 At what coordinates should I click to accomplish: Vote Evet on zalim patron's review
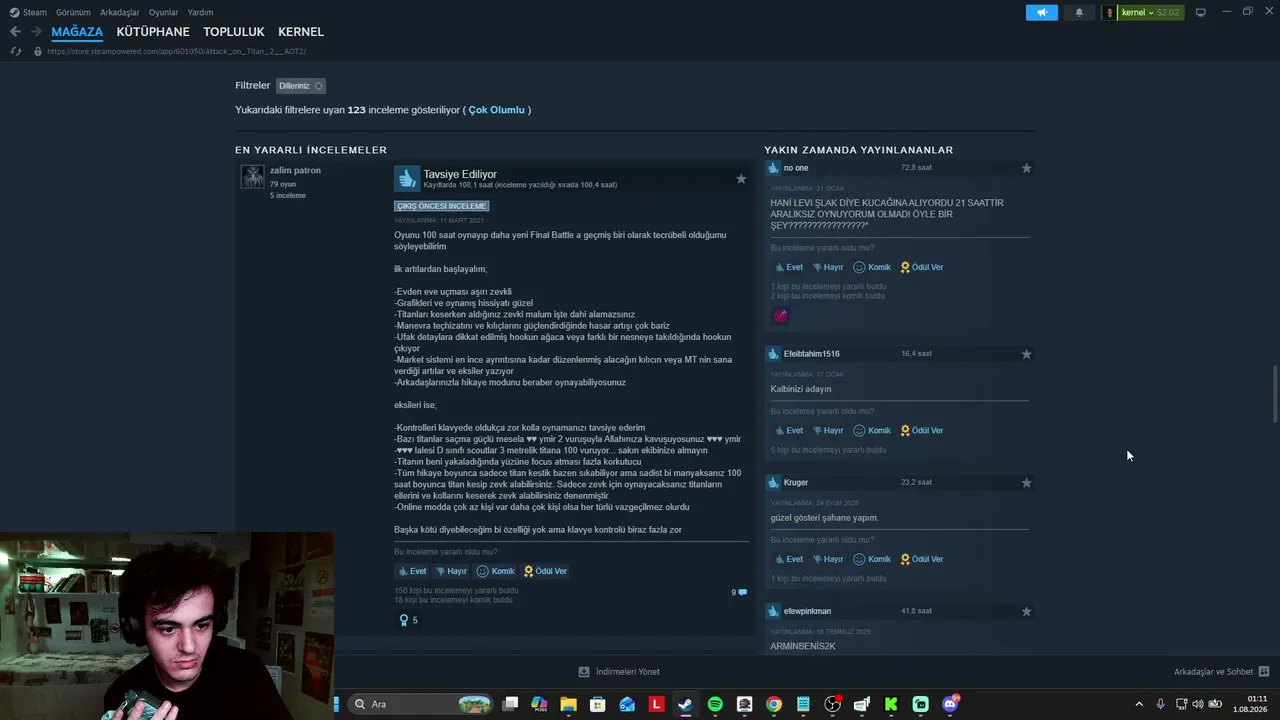pos(412,572)
